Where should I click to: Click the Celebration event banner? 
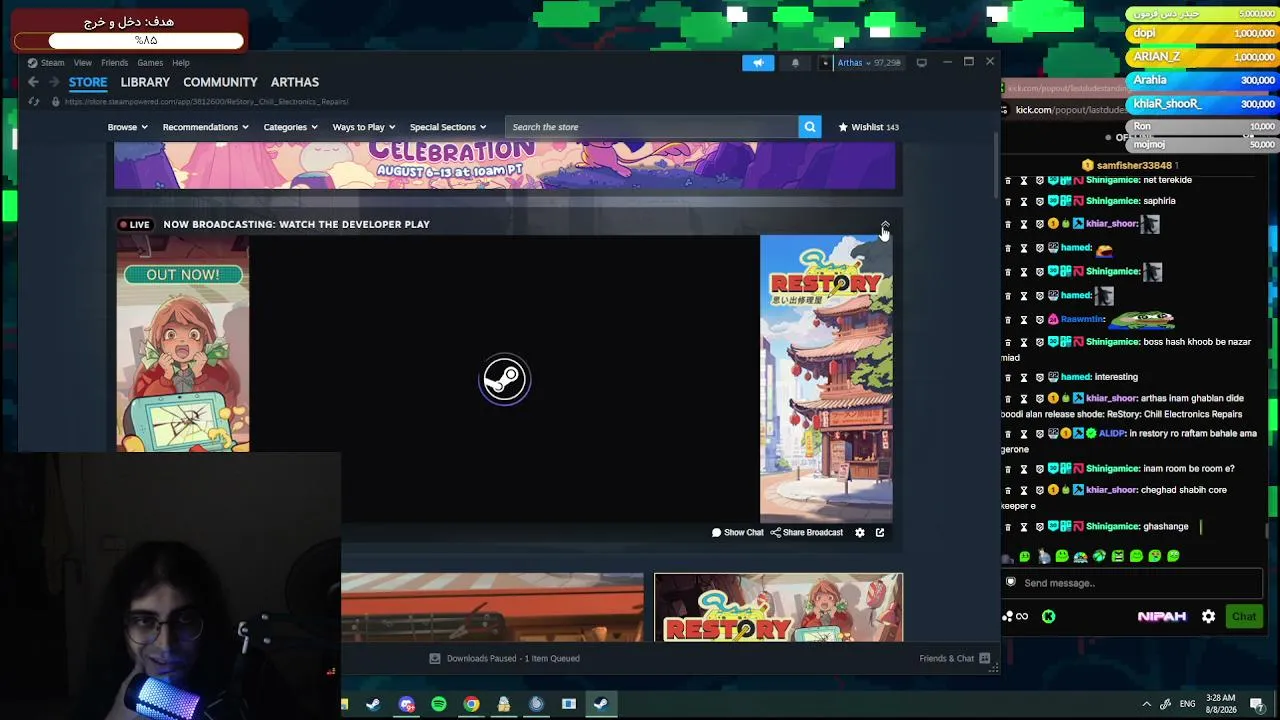[505, 165]
